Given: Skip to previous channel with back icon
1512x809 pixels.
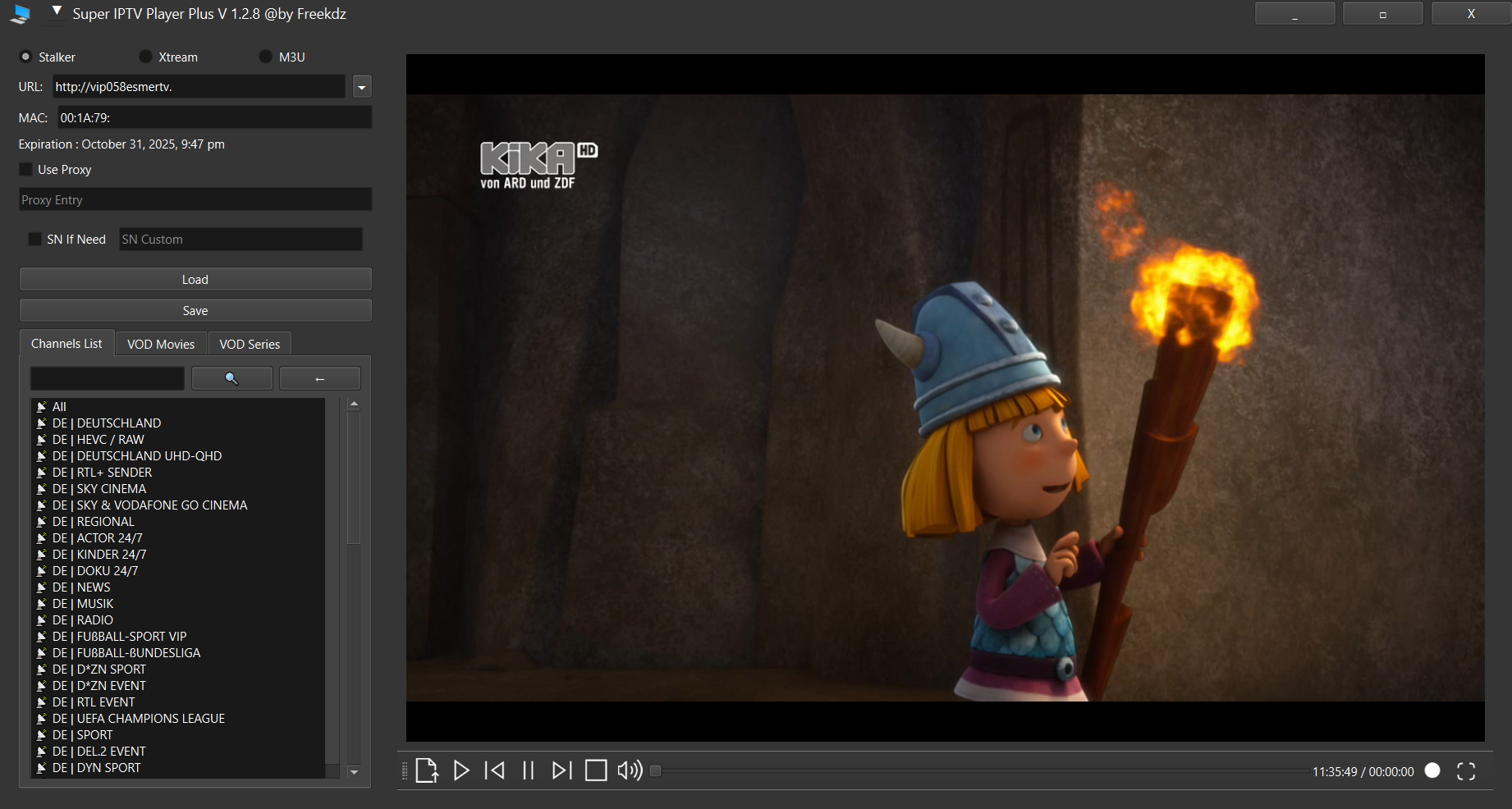Looking at the screenshot, I should 495,770.
